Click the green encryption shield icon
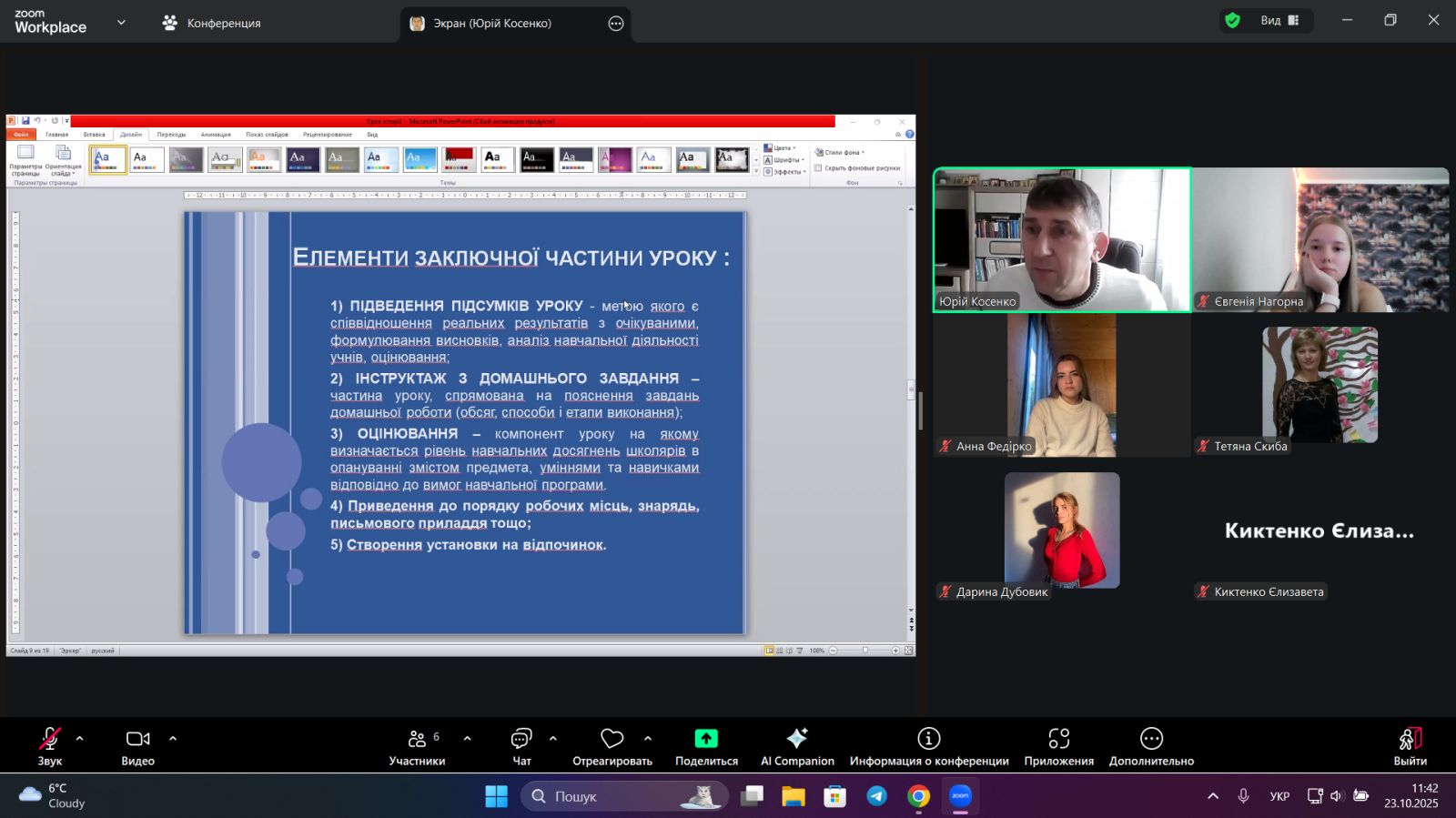The width and height of the screenshot is (1456, 818). coord(1233,20)
